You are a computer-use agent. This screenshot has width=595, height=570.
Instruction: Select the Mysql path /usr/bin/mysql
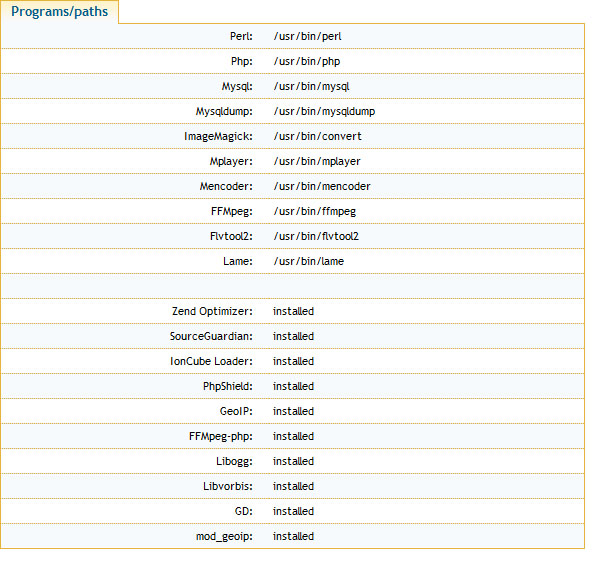point(311,87)
